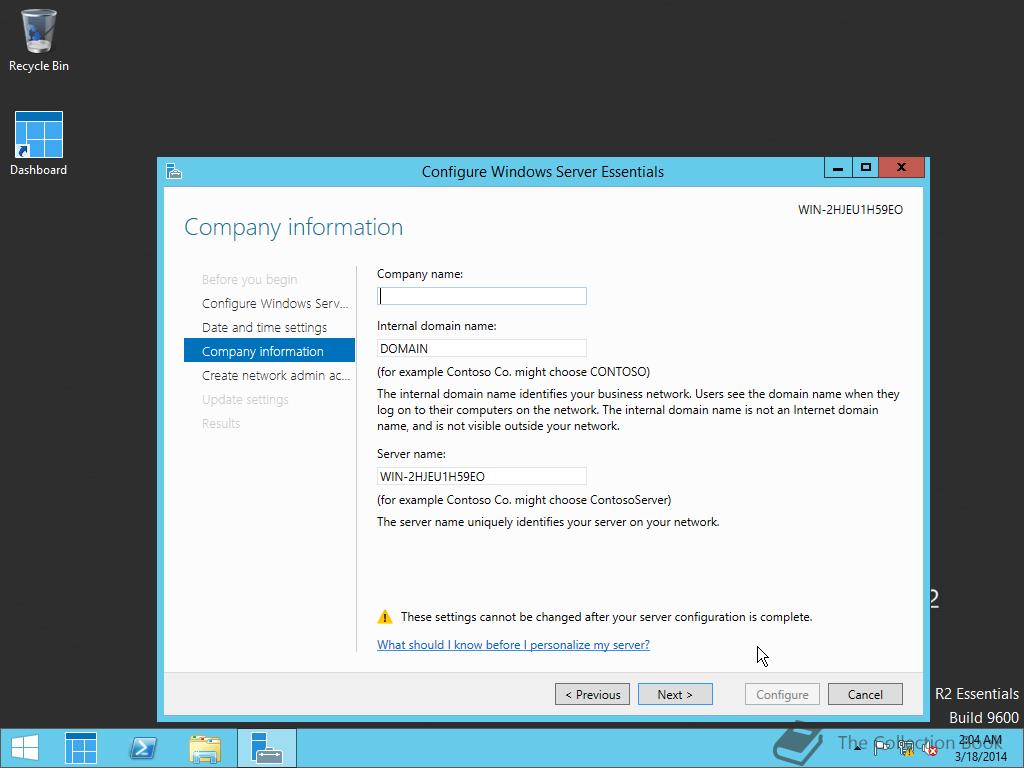1024x768 pixels.
Task: Maximize the Configure Essentials window
Action: 865,168
